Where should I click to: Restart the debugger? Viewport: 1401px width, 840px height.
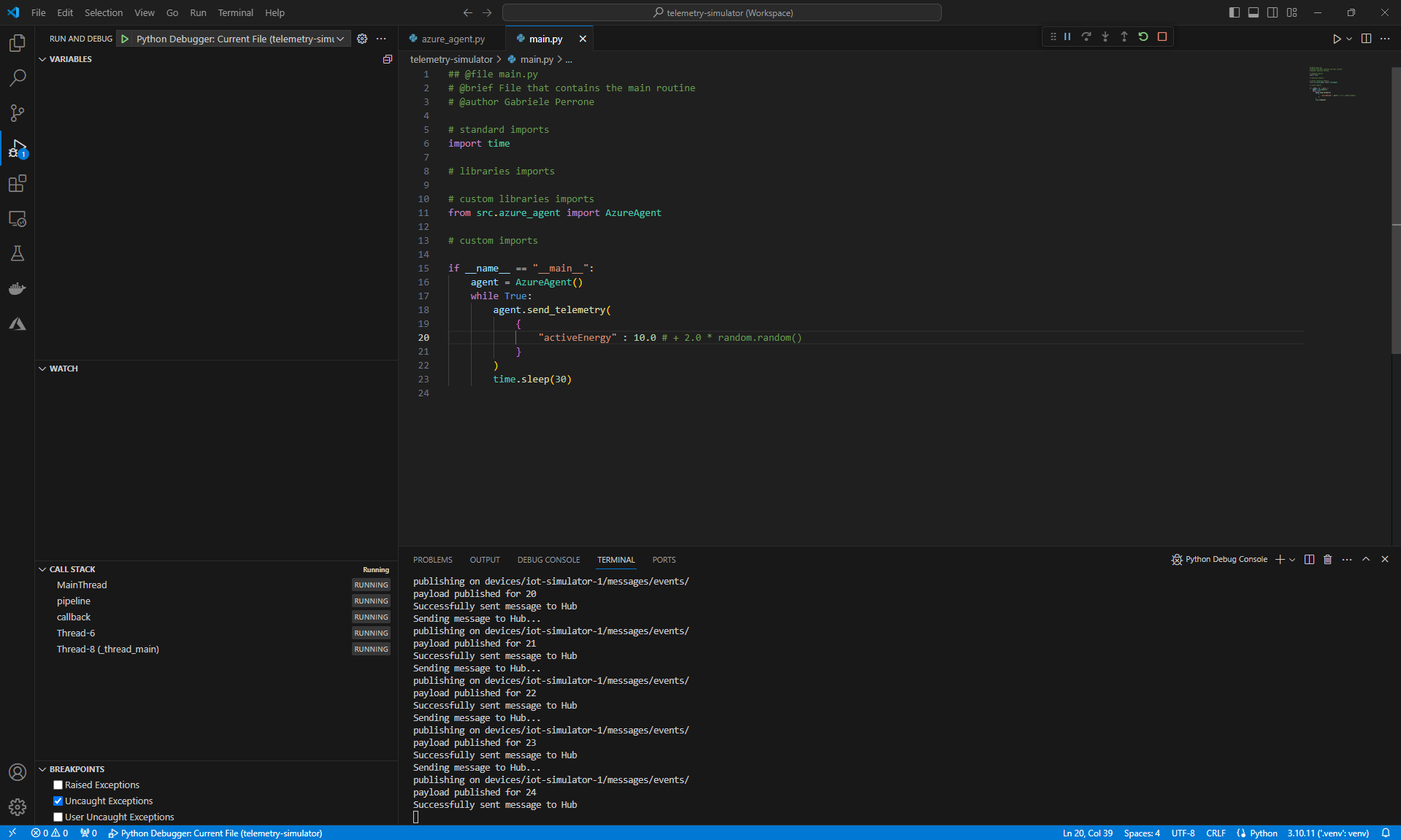1143,36
